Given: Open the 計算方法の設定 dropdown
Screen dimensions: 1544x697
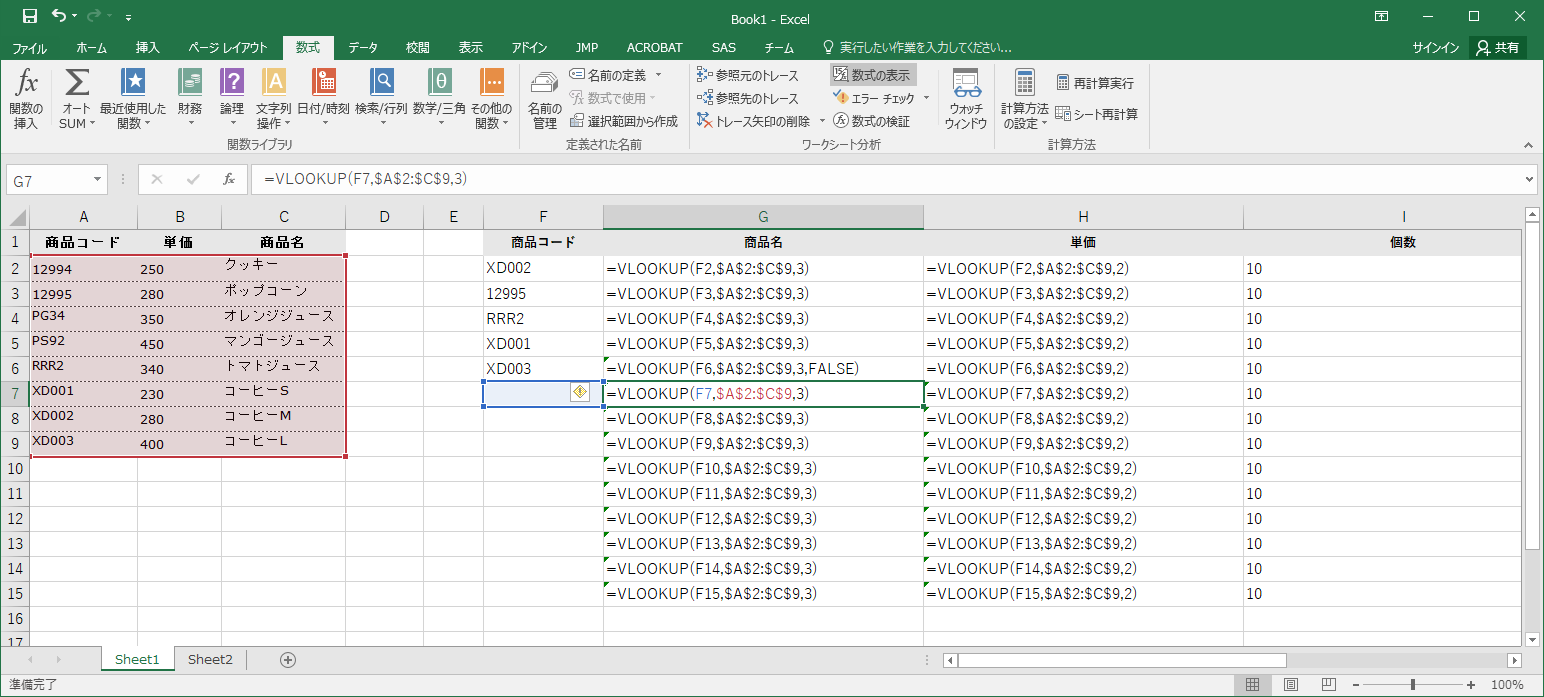Looking at the screenshot, I should click(1024, 98).
